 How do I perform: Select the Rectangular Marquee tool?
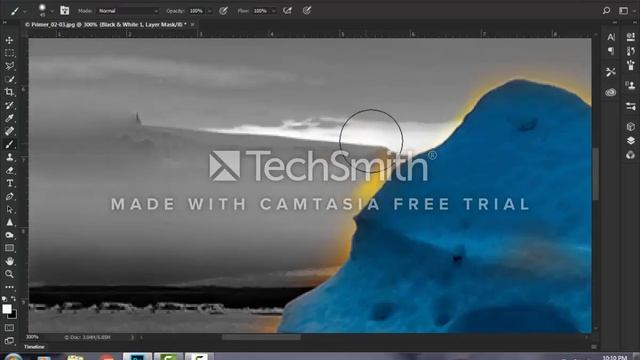tap(9, 53)
